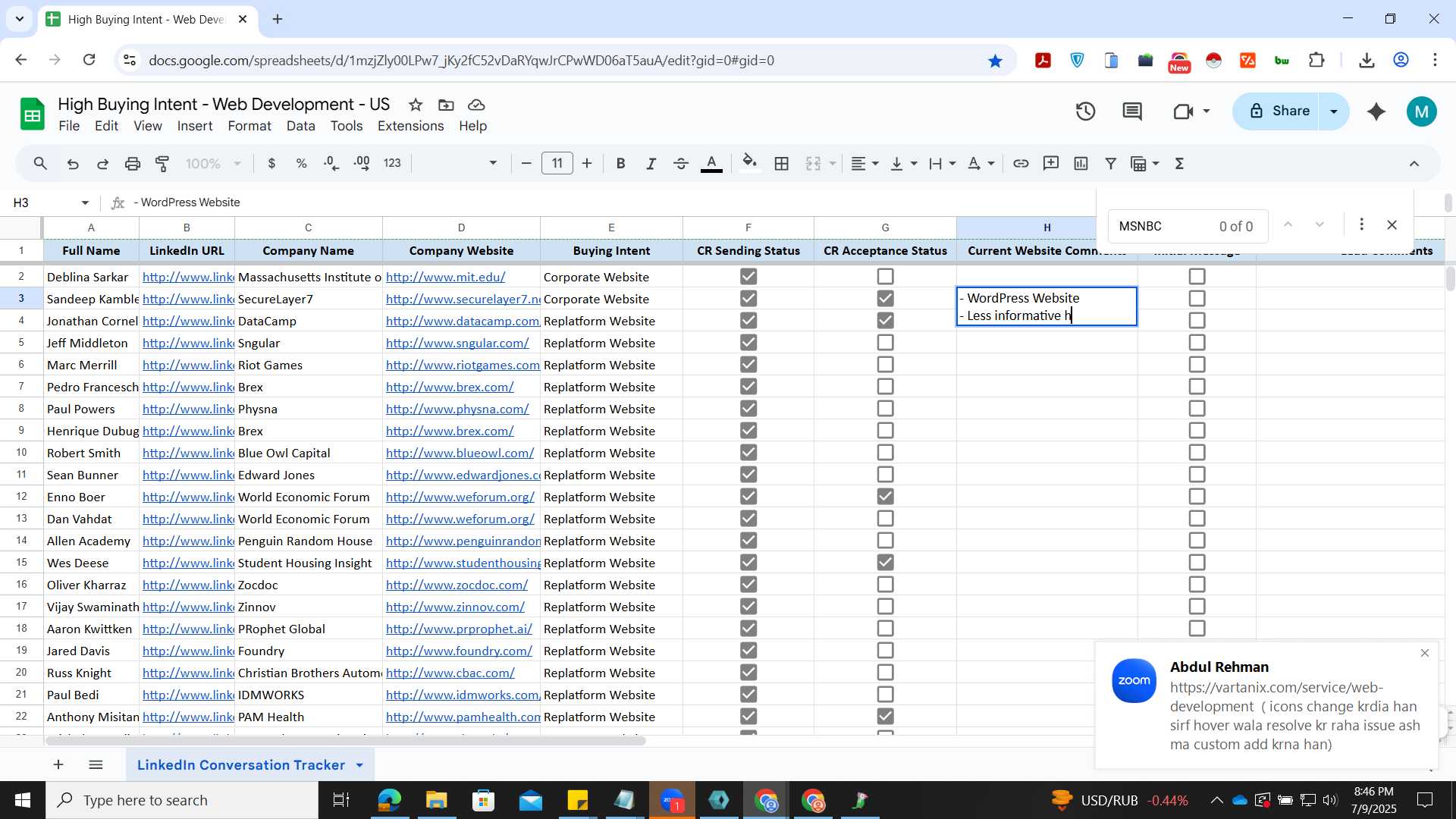Collapse the toolbar with the up chevron
1456x819 pixels.
coord(1414,164)
